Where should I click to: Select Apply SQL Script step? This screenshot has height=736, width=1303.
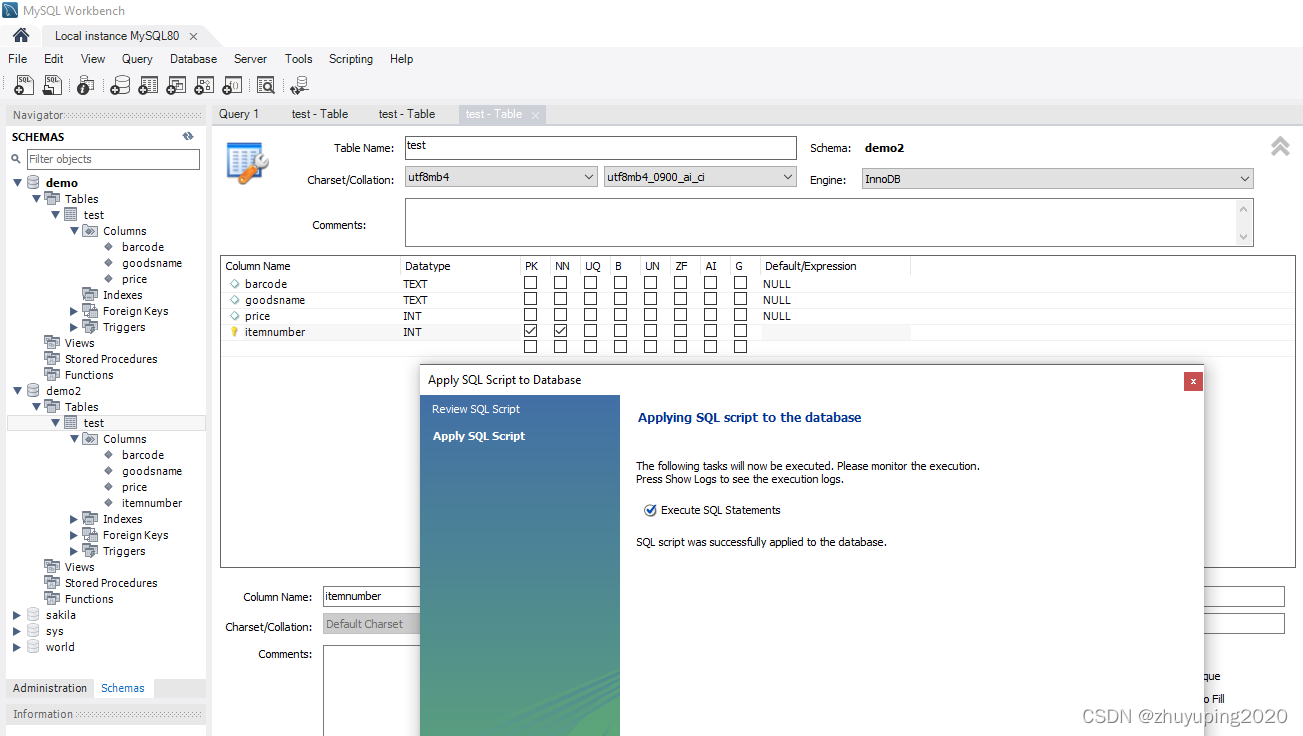point(479,436)
